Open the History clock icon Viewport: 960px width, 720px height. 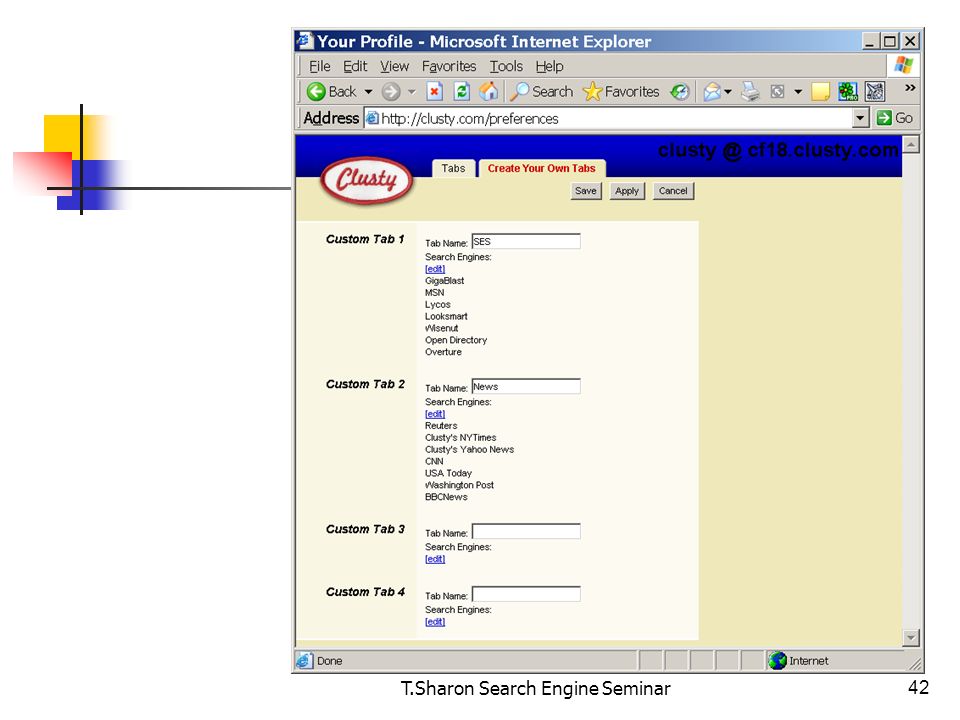point(680,92)
